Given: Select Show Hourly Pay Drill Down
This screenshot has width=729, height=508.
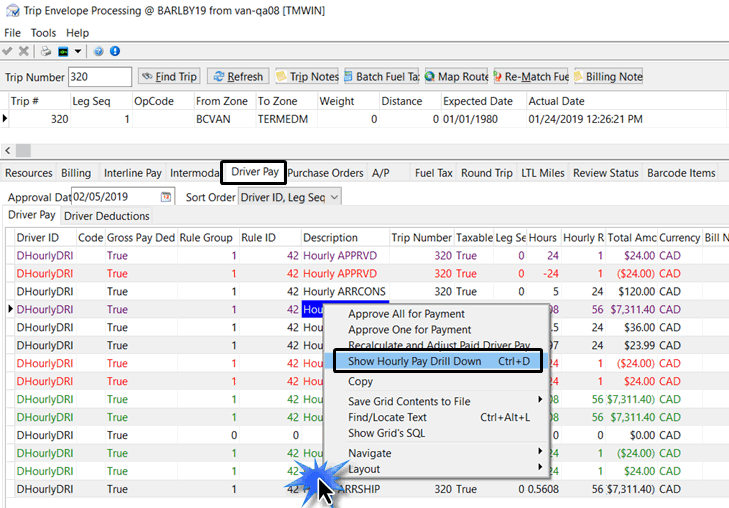Looking at the screenshot, I should tap(438, 359).
